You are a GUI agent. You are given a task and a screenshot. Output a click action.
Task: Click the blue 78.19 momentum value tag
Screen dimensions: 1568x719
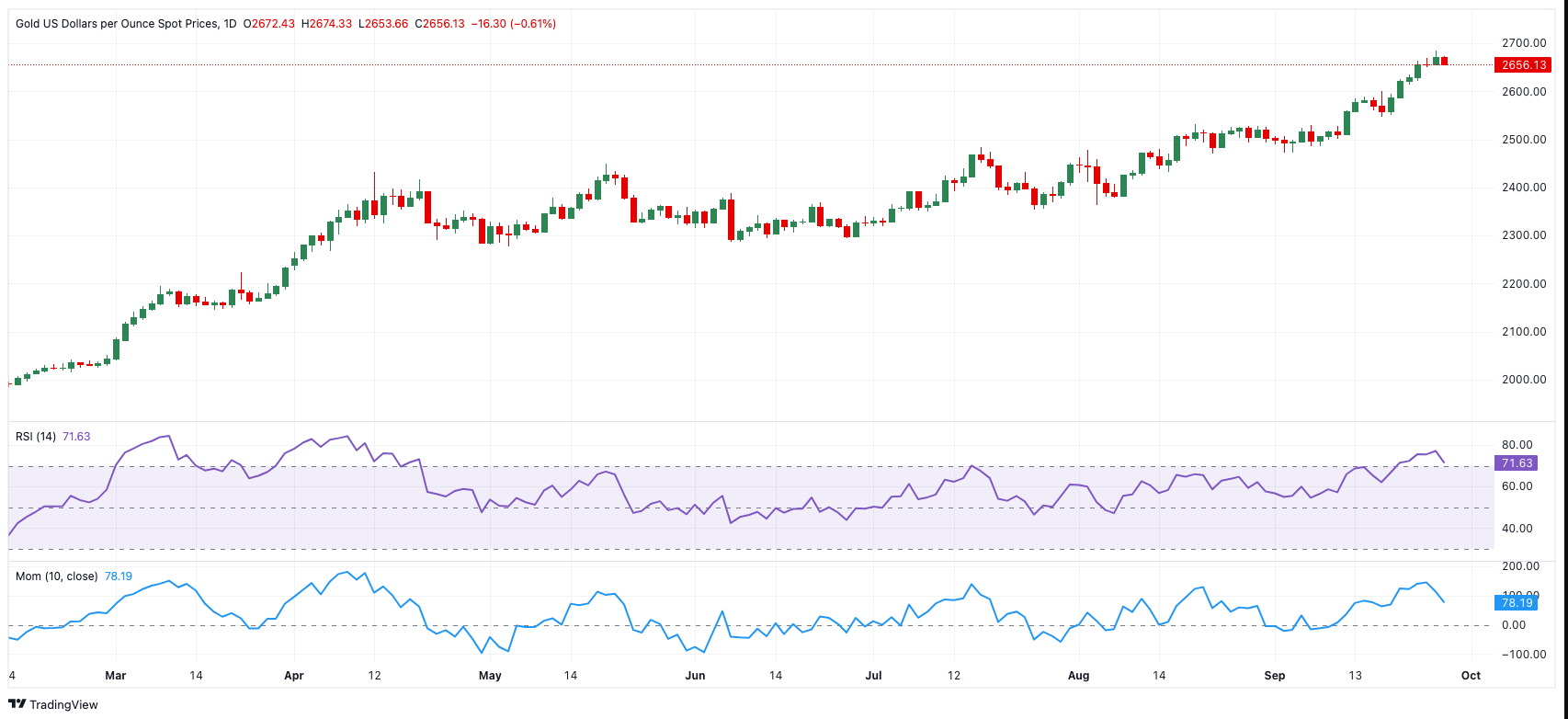1517,603
